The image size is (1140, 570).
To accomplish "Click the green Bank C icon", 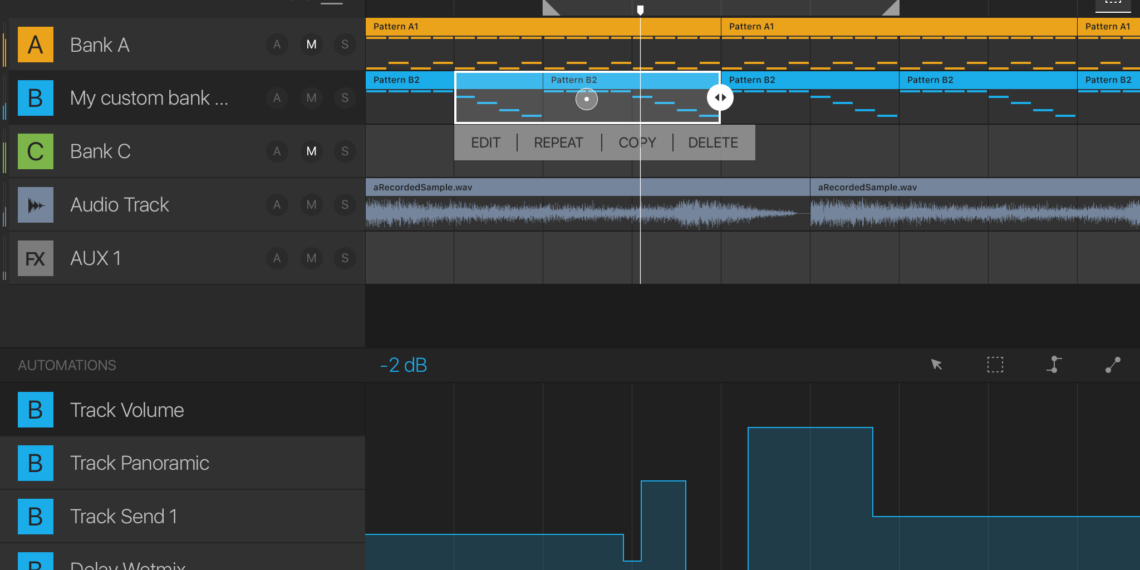I will [35, 152].
